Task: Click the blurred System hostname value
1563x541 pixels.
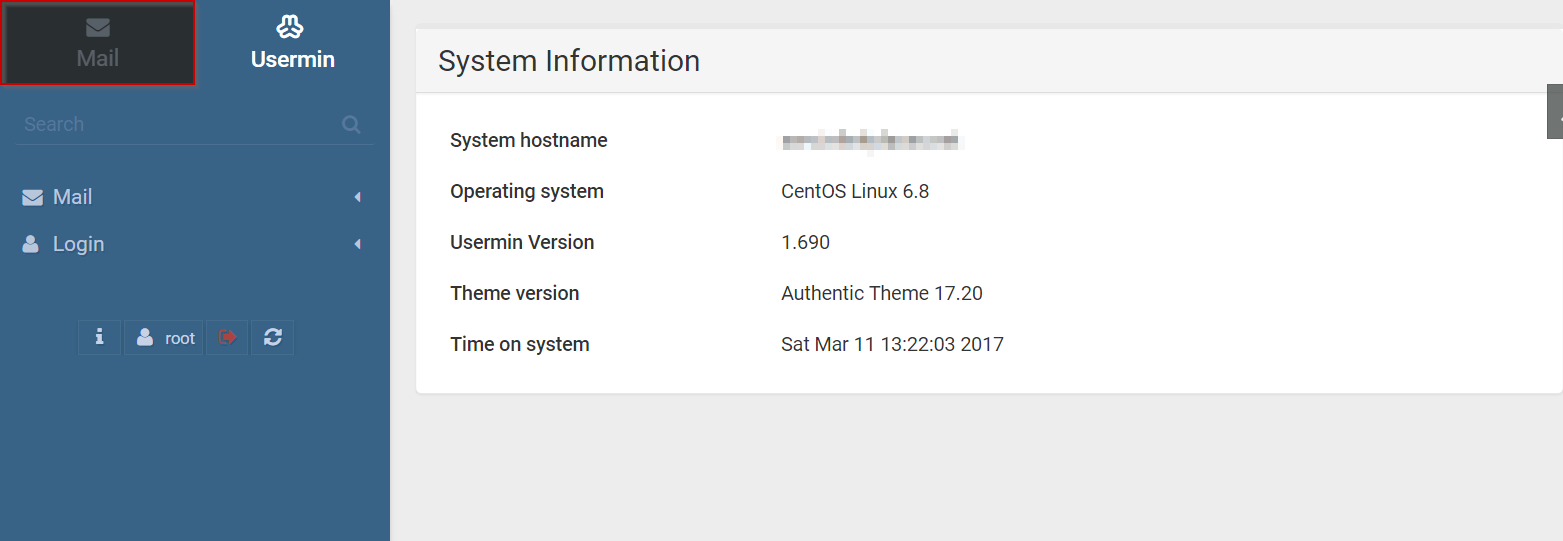Action: 871,141
